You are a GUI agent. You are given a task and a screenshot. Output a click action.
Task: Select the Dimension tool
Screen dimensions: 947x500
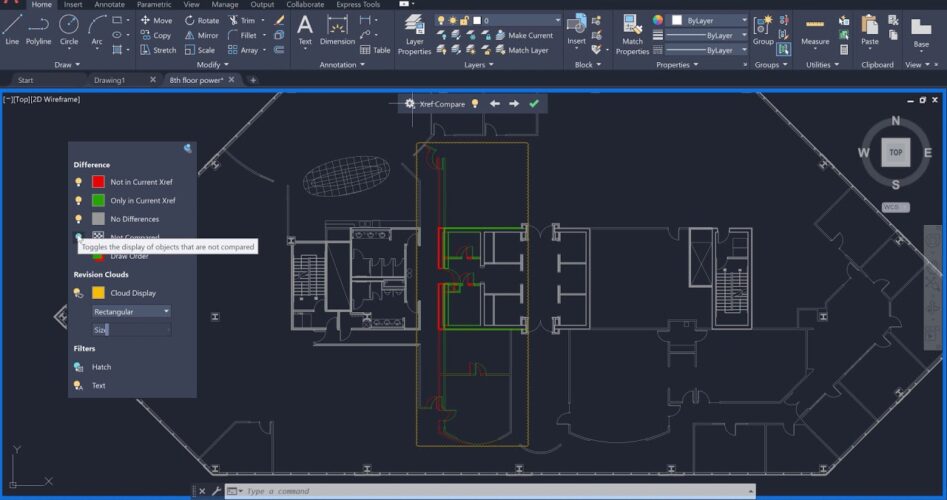tap(337, 30)
